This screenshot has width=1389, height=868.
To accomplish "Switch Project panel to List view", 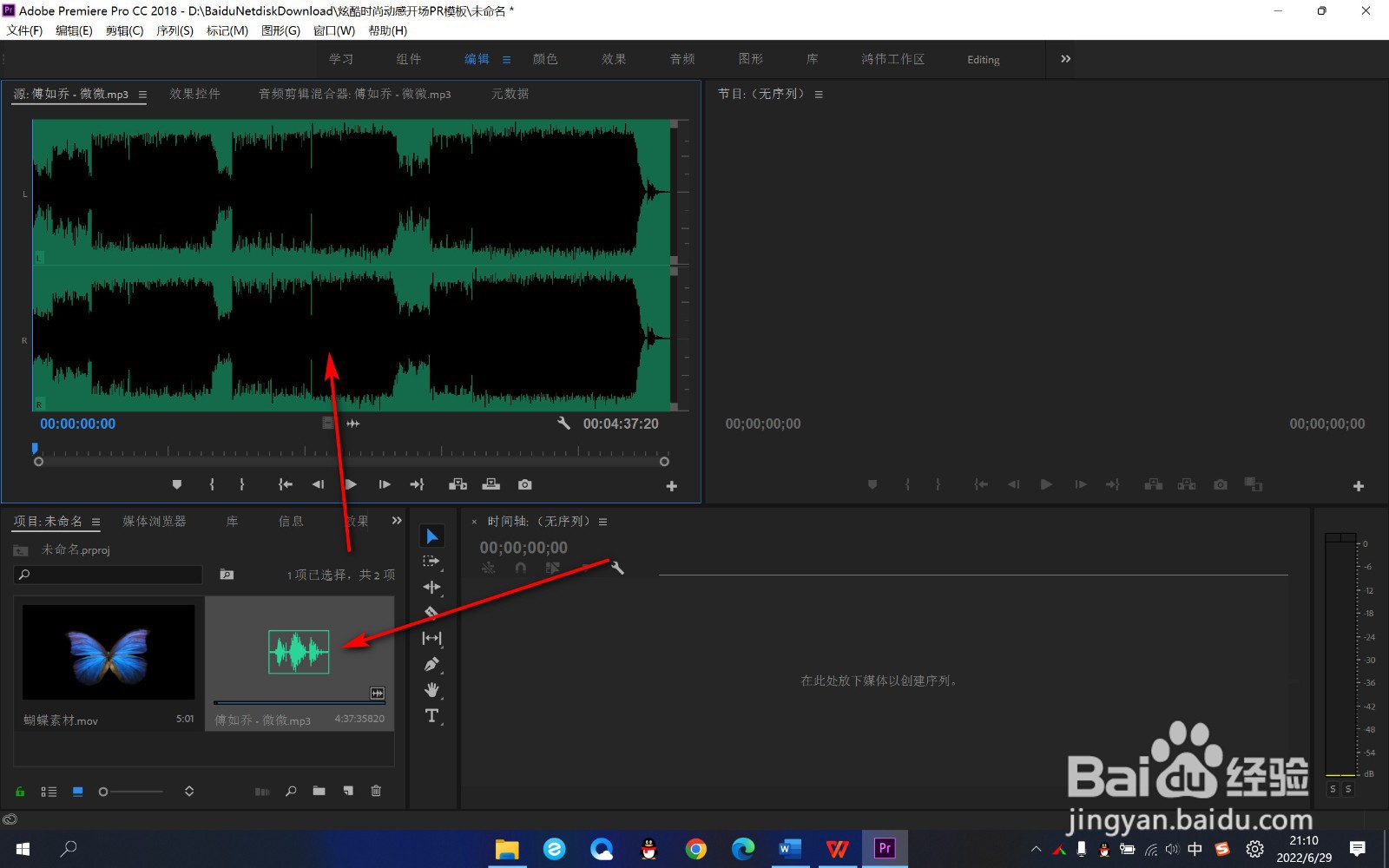I will pyautogui.click(x=49, y=792).
